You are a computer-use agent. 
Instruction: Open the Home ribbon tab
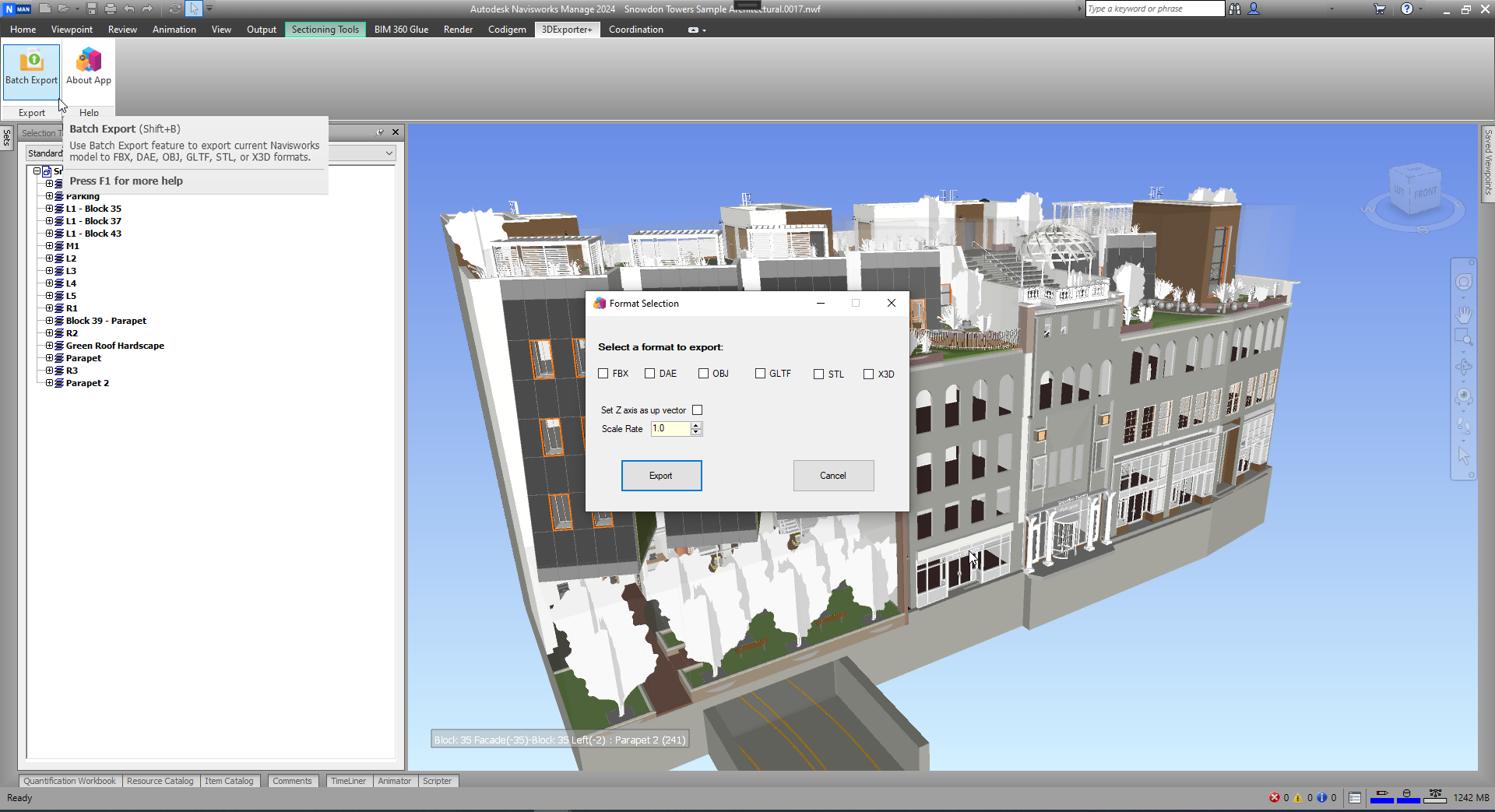coord(23,30)
